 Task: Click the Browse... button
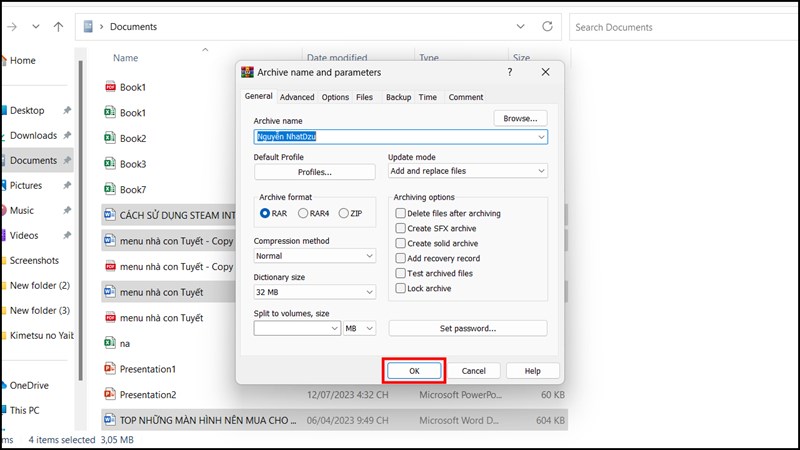520,118
